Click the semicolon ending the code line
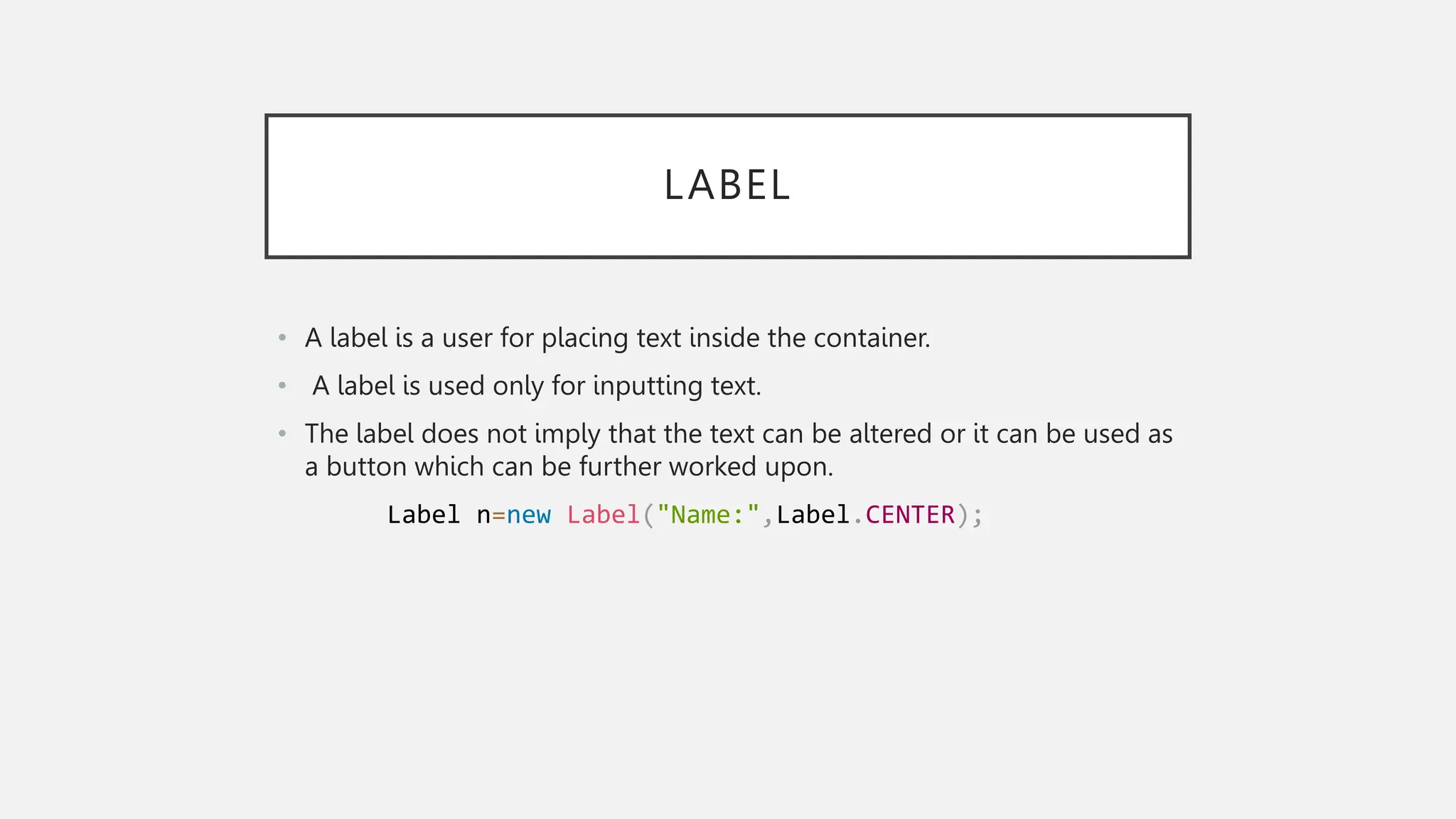Viewport: 1456px width, 819px height. coord(978,515)
